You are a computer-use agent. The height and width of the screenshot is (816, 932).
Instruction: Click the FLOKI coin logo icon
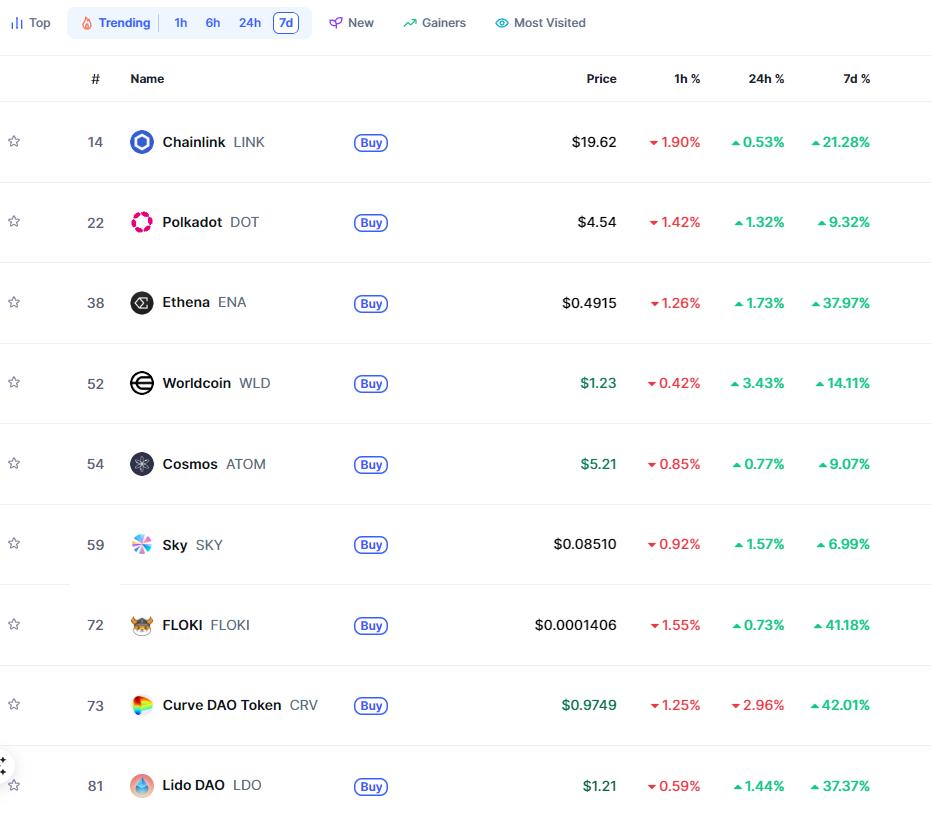[142, 625]
